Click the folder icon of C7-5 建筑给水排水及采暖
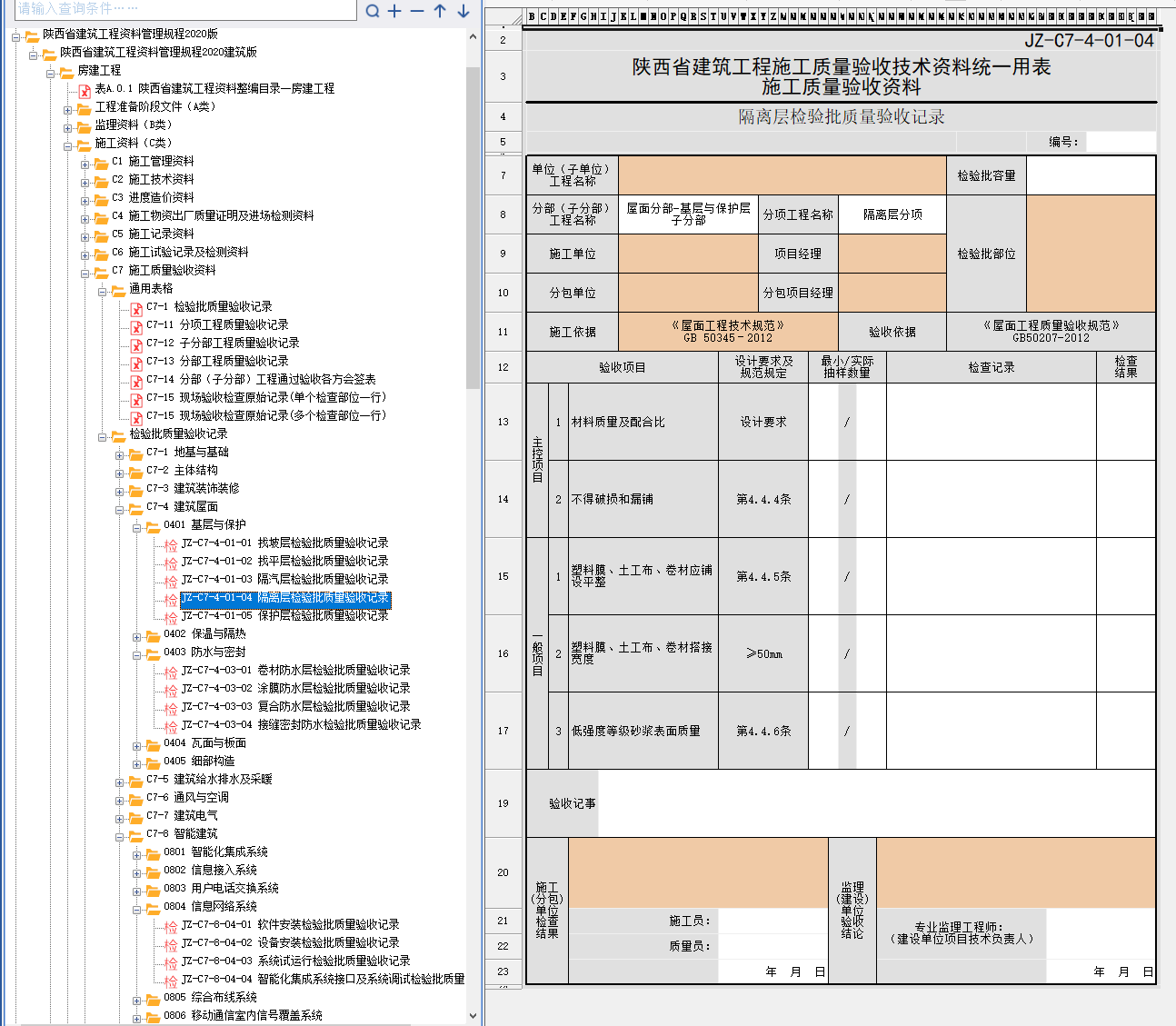 click(135, 781)
